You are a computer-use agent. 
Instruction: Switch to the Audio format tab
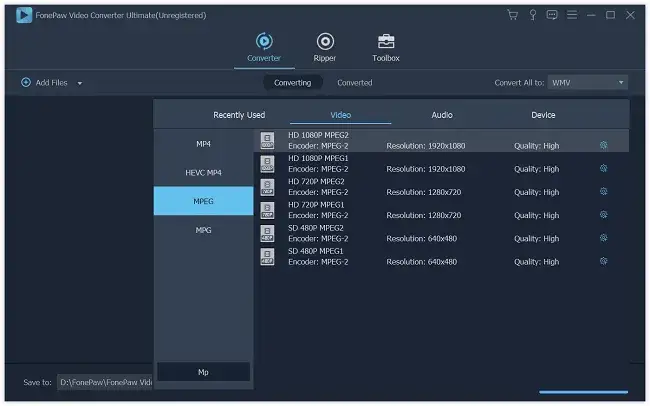(441, 115)
